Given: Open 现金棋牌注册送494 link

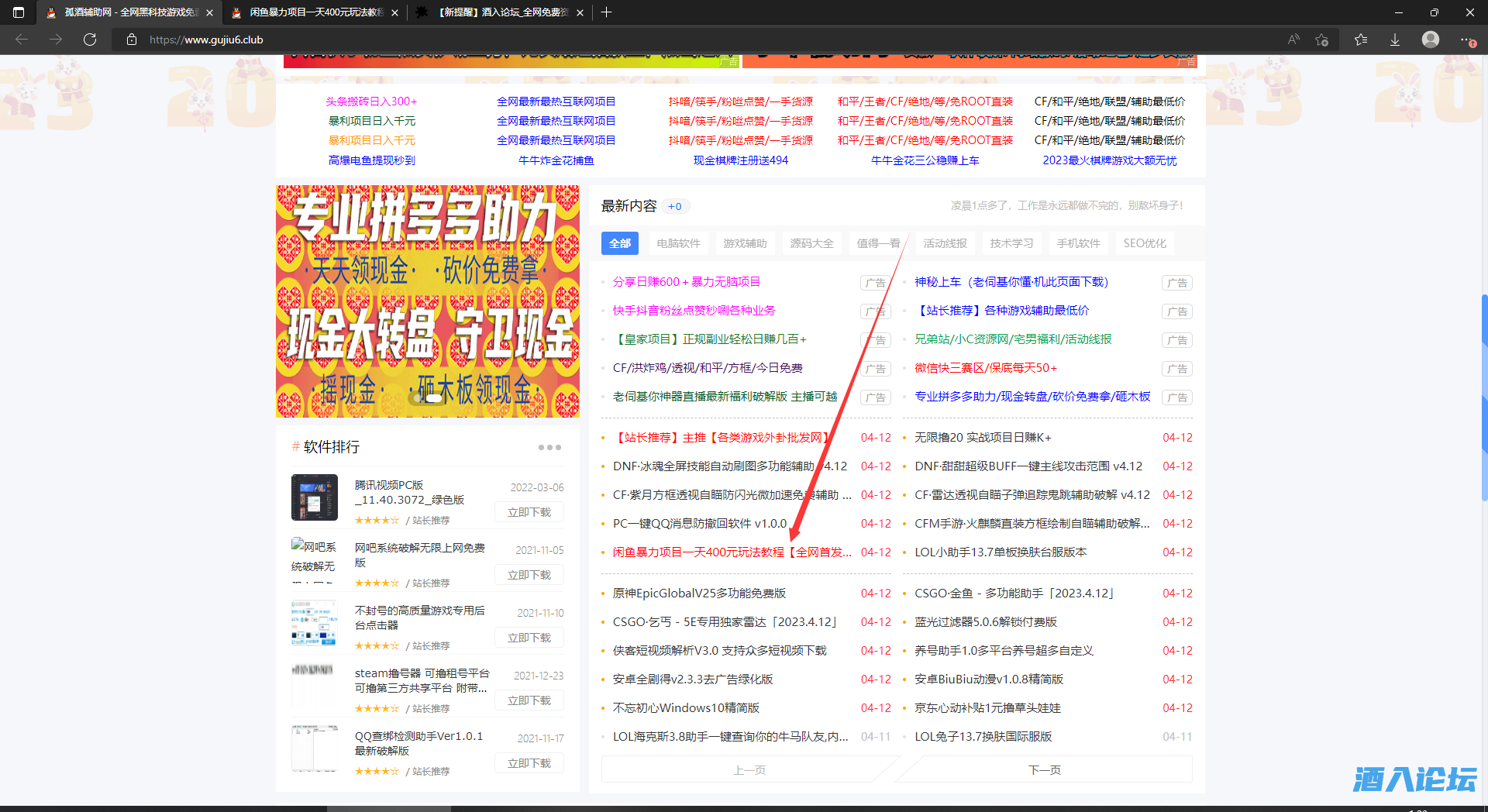Looking at the screenshot, I should point(740,160).
